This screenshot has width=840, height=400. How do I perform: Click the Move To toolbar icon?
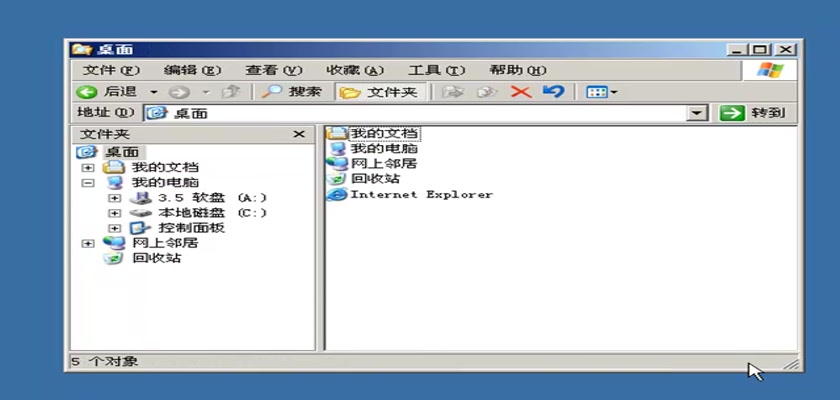(x=453, y=92)
